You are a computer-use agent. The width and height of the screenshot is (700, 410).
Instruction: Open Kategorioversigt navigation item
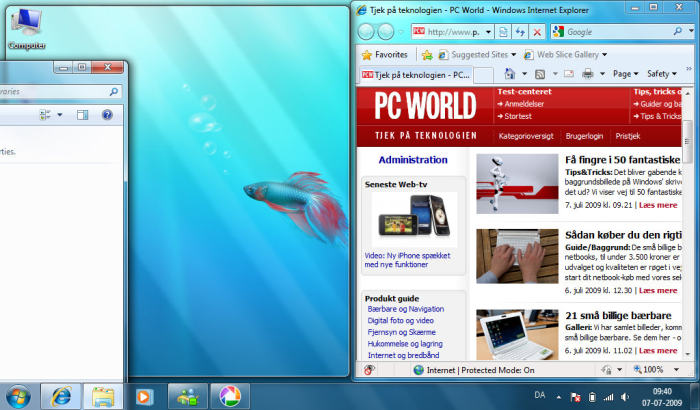[526, 136]
